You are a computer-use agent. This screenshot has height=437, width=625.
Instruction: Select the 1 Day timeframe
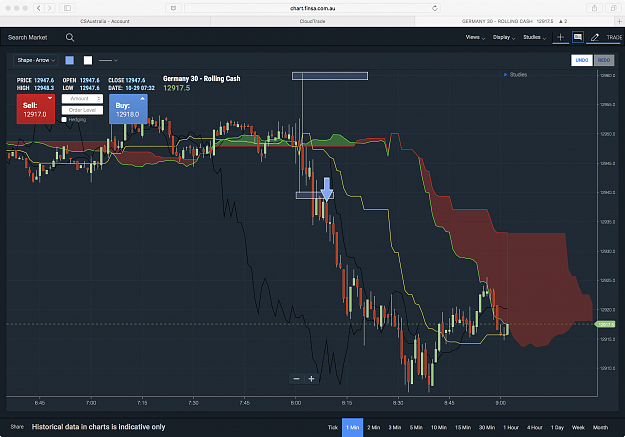click(557, 427)
